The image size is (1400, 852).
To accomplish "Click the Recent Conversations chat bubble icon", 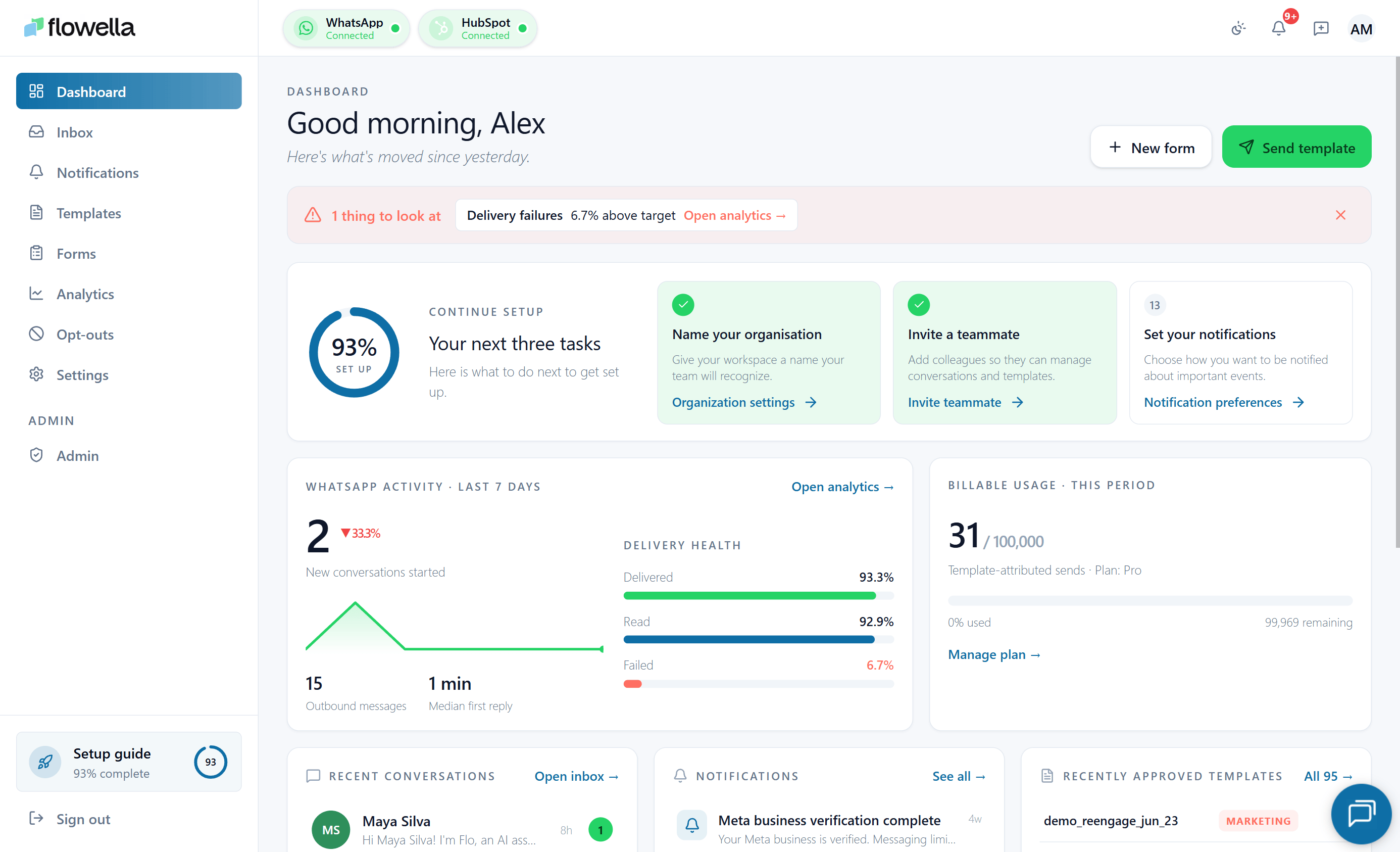I will 313,776.
